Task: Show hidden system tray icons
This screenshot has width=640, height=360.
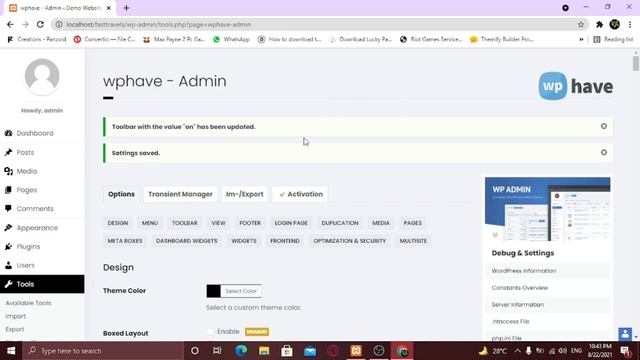Action: 518,351
